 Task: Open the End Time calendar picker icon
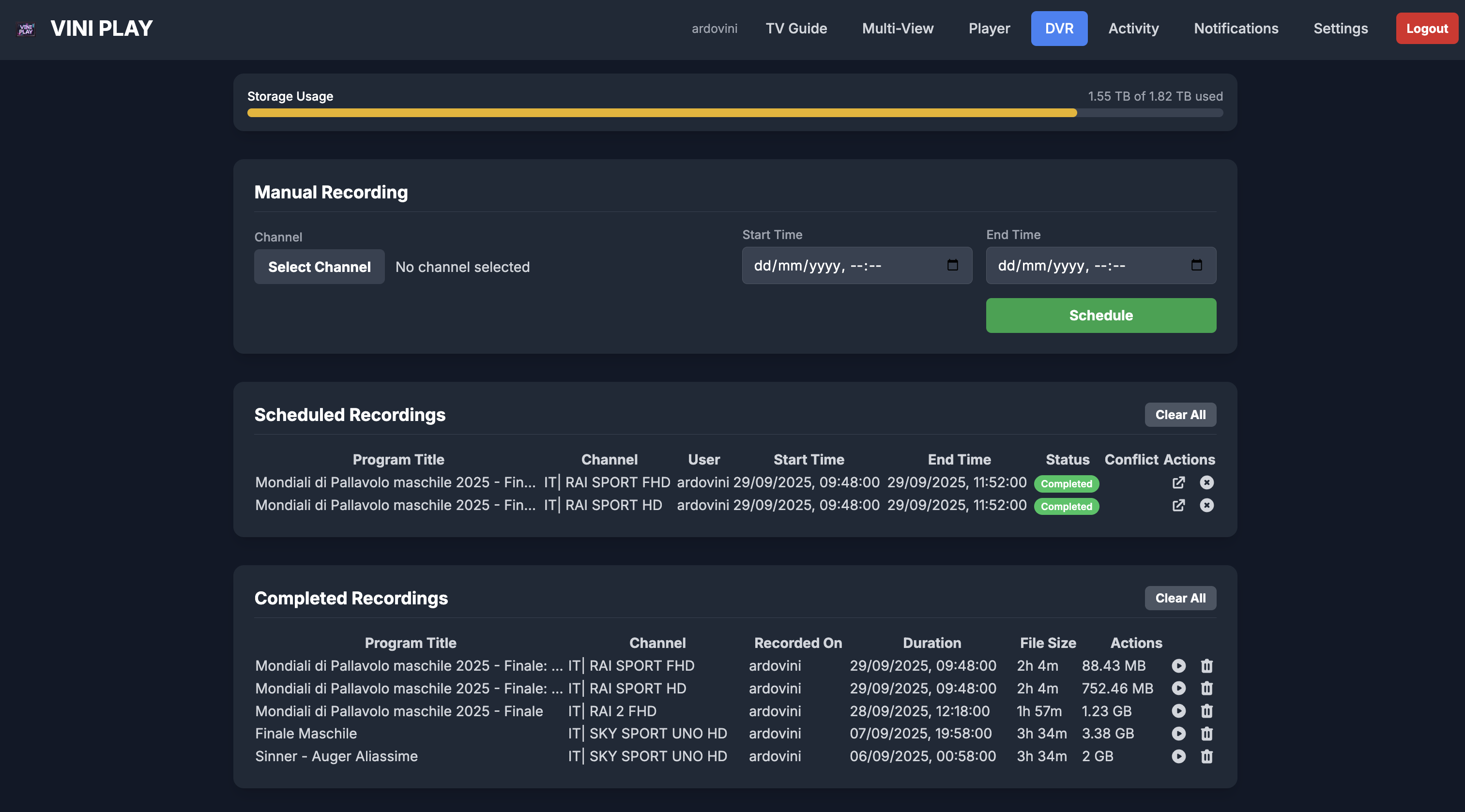pyautogui.click(x=1197, y=265)
